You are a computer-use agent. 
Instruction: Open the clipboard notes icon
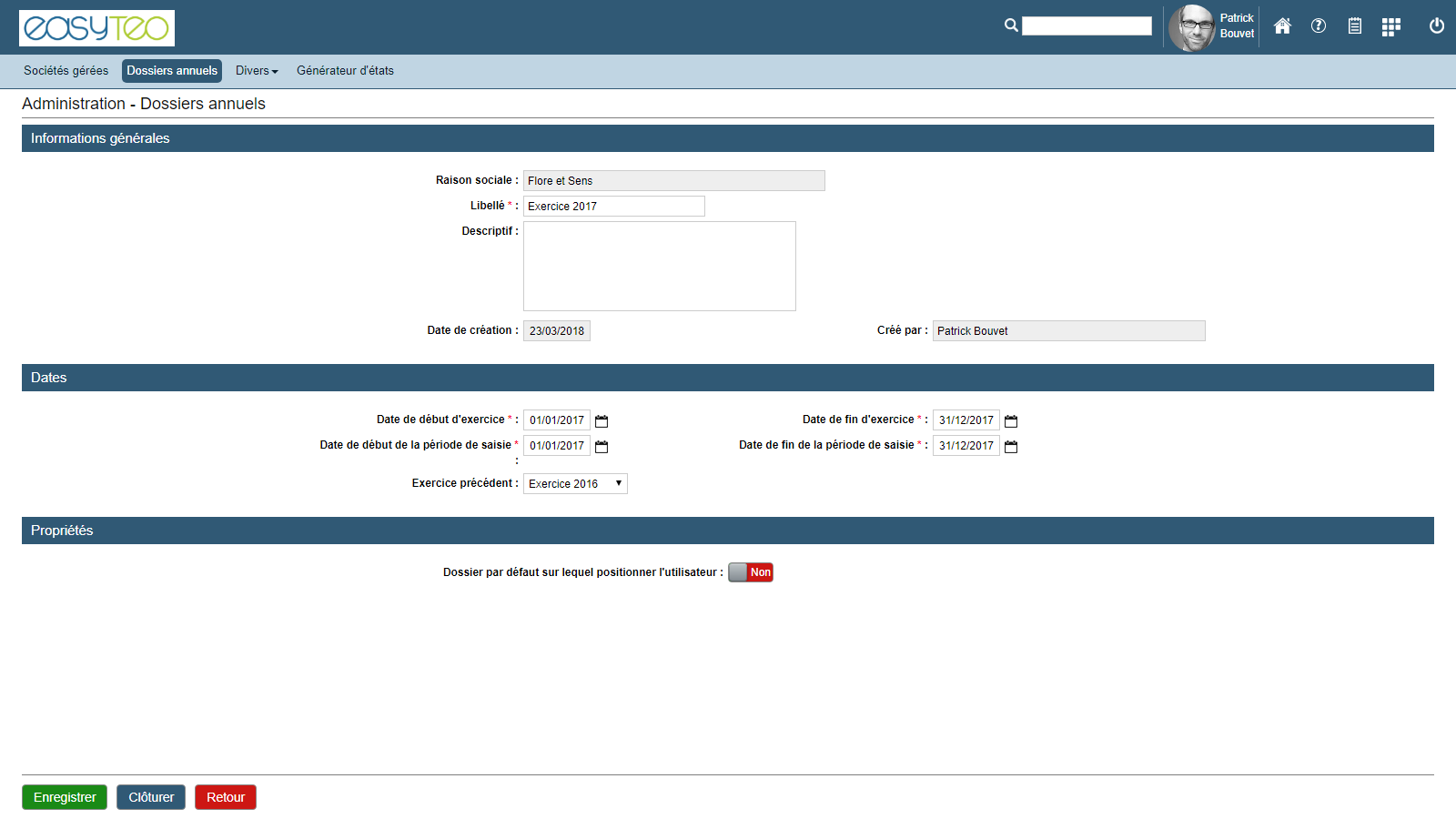point(1355,26)
